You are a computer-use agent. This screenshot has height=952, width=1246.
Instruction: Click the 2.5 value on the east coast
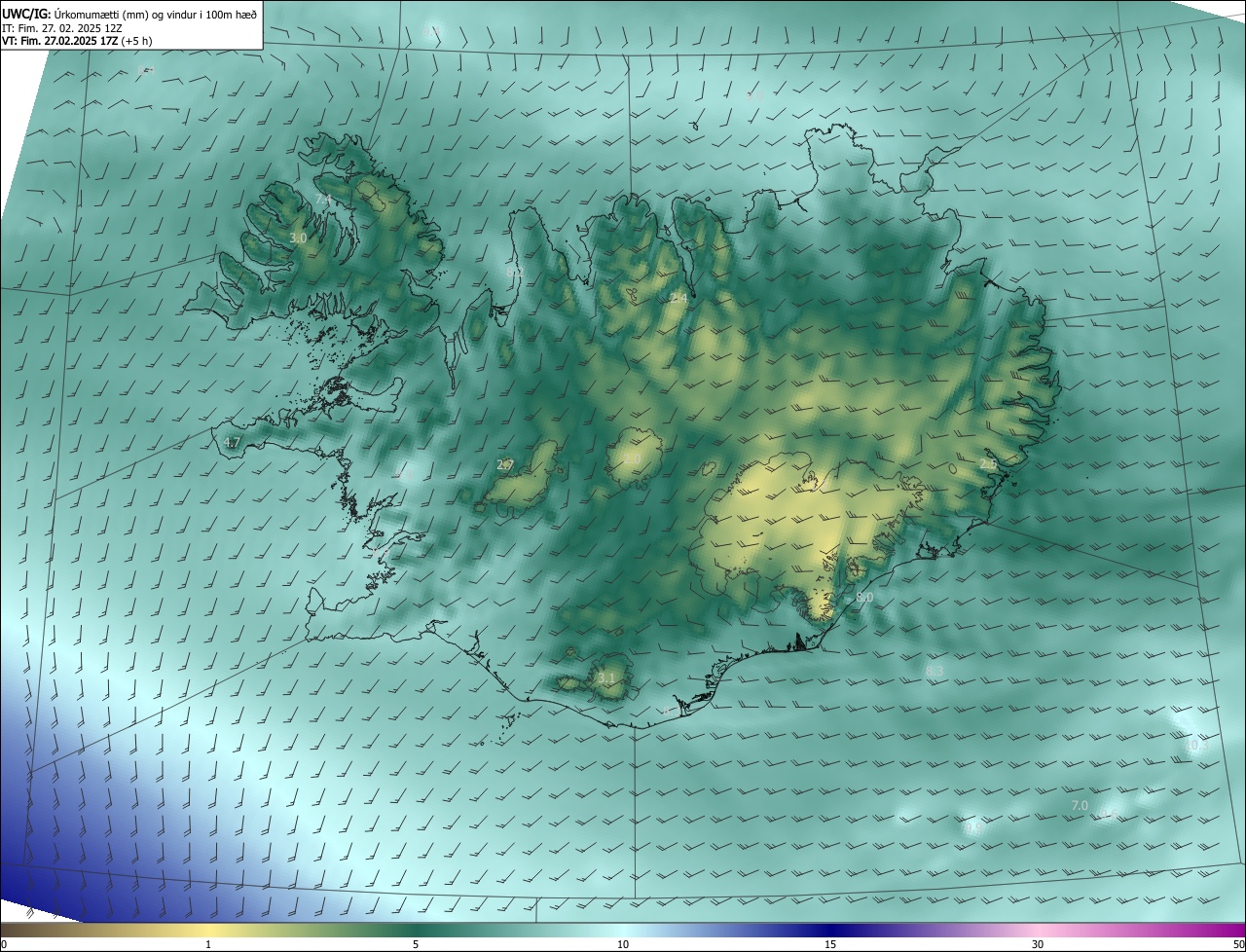(x=988, y=465)
